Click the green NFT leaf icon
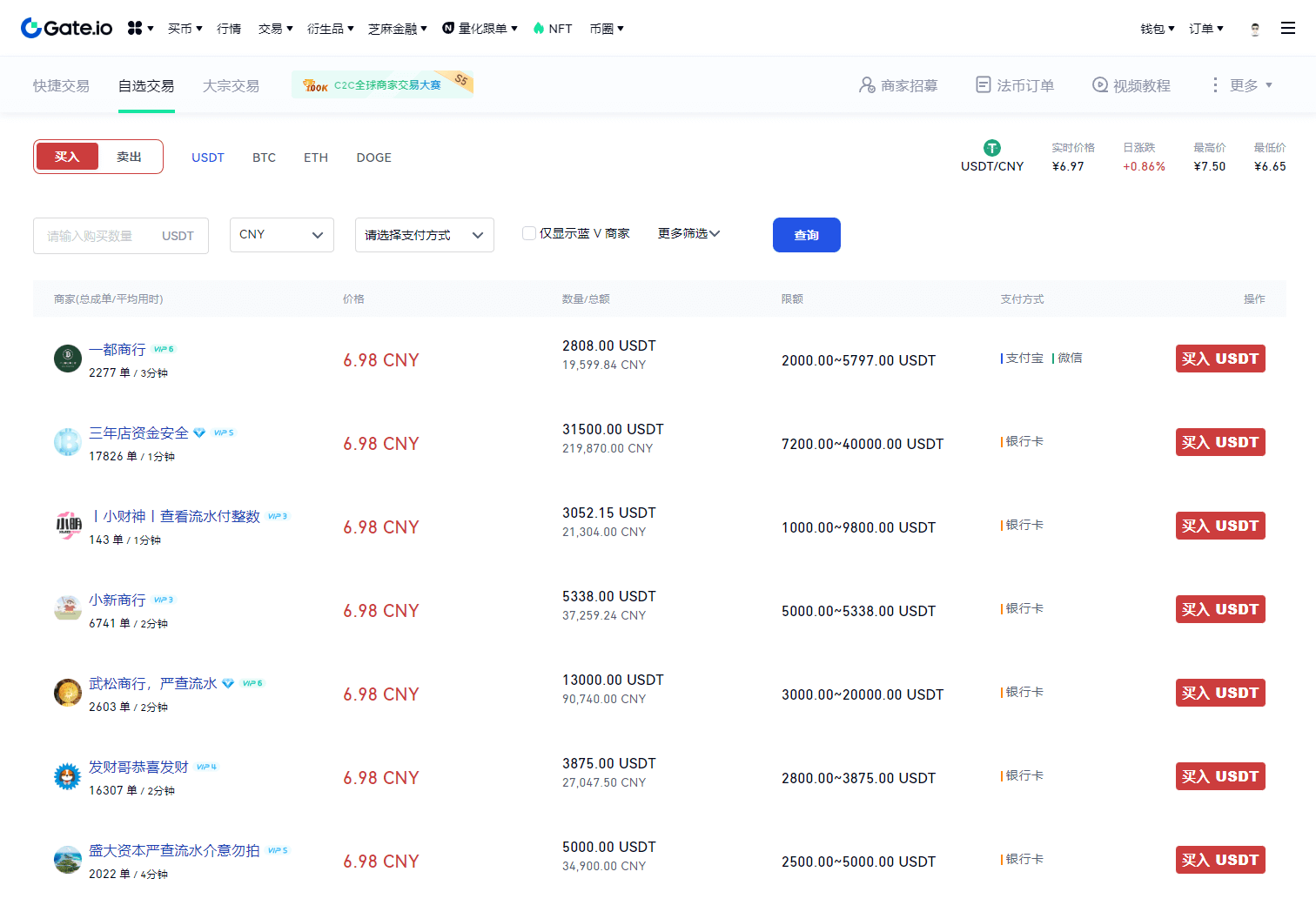This screenshot has height=912, width=1316. 540,28
